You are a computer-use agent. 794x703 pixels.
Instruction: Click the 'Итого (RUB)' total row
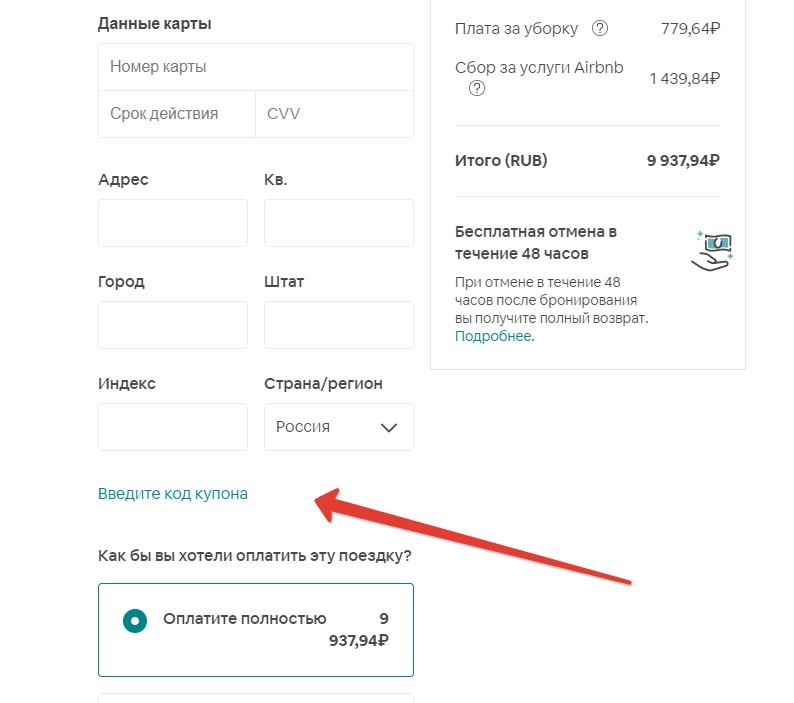pyautogui.click(x=586, y=161)
